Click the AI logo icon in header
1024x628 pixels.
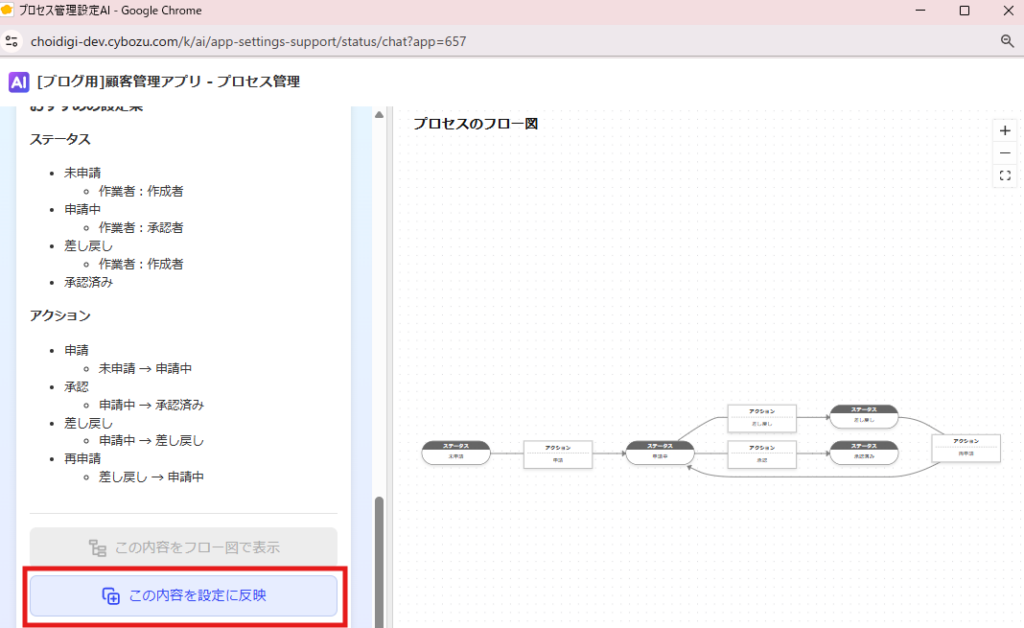pos(19,82)
